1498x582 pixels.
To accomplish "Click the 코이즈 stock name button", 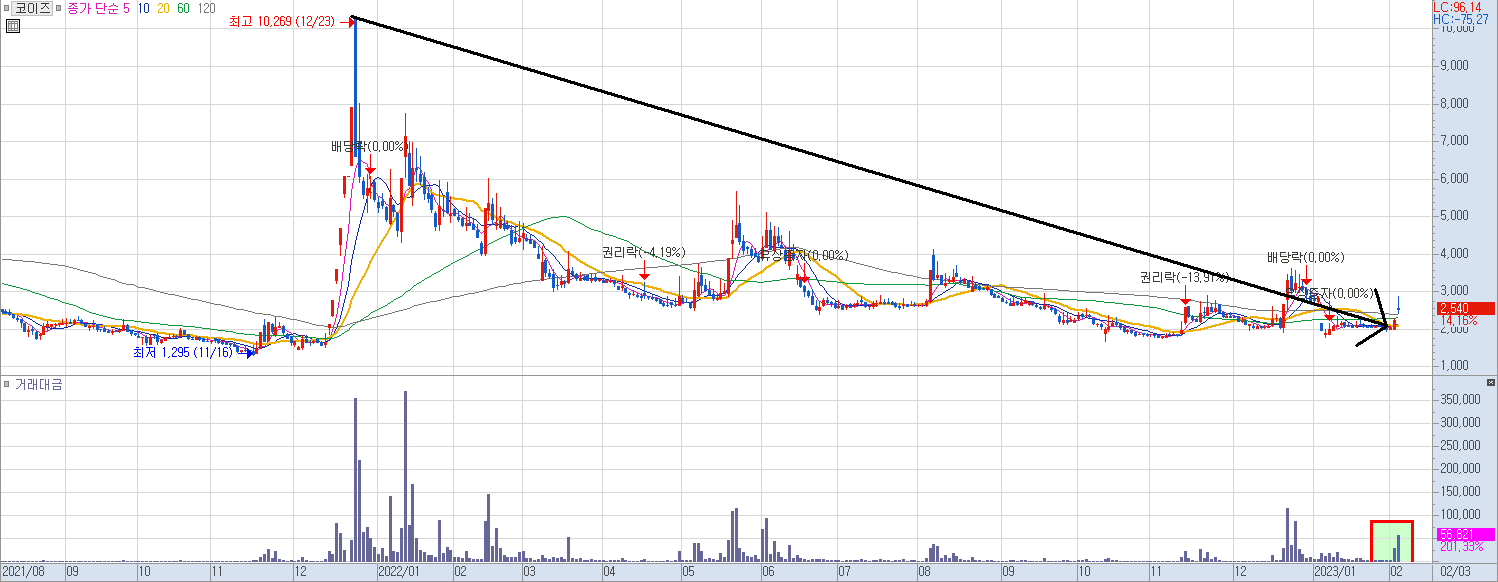I will [32, 8].
